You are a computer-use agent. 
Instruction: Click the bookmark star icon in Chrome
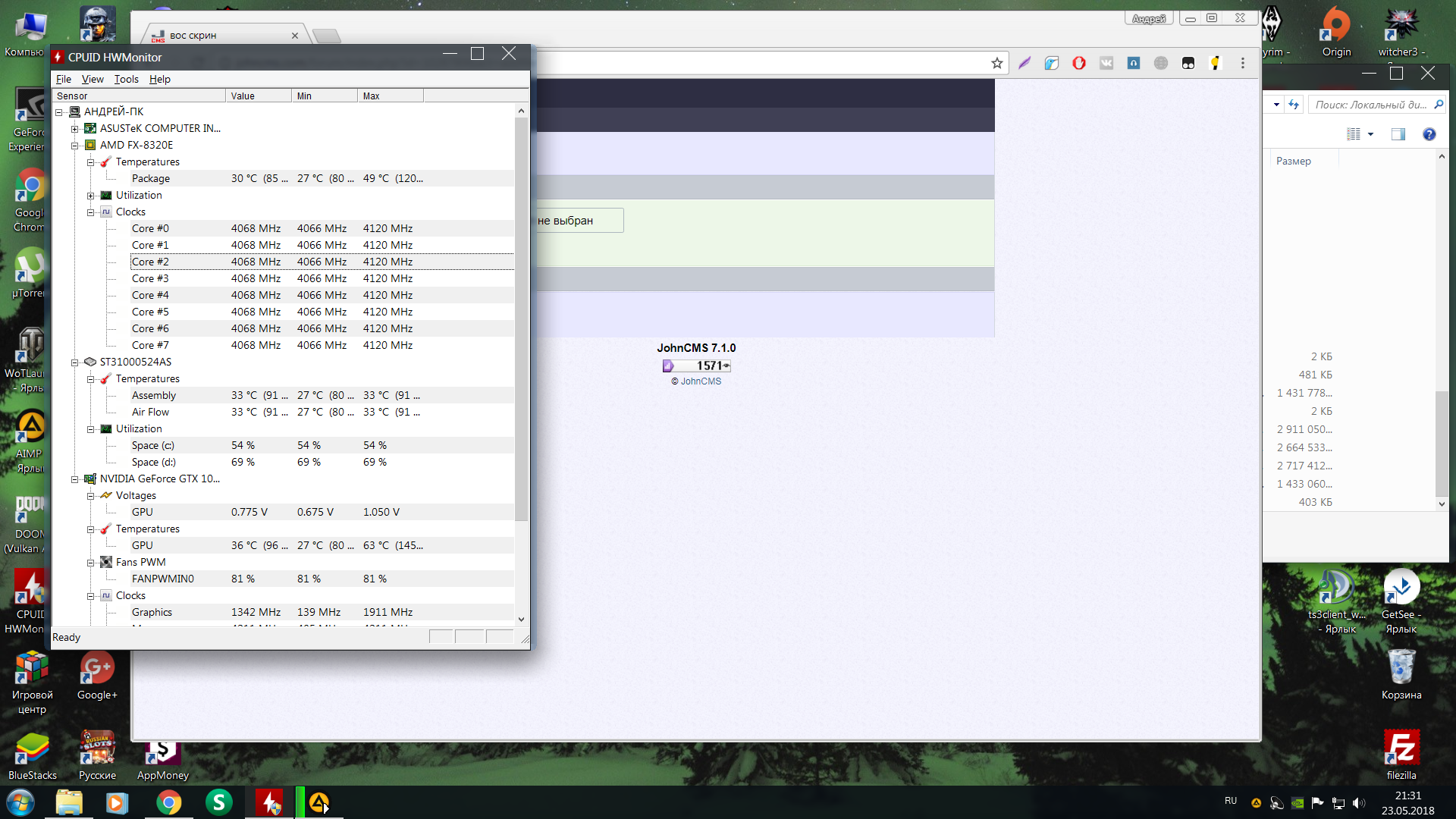click(996, 64)
